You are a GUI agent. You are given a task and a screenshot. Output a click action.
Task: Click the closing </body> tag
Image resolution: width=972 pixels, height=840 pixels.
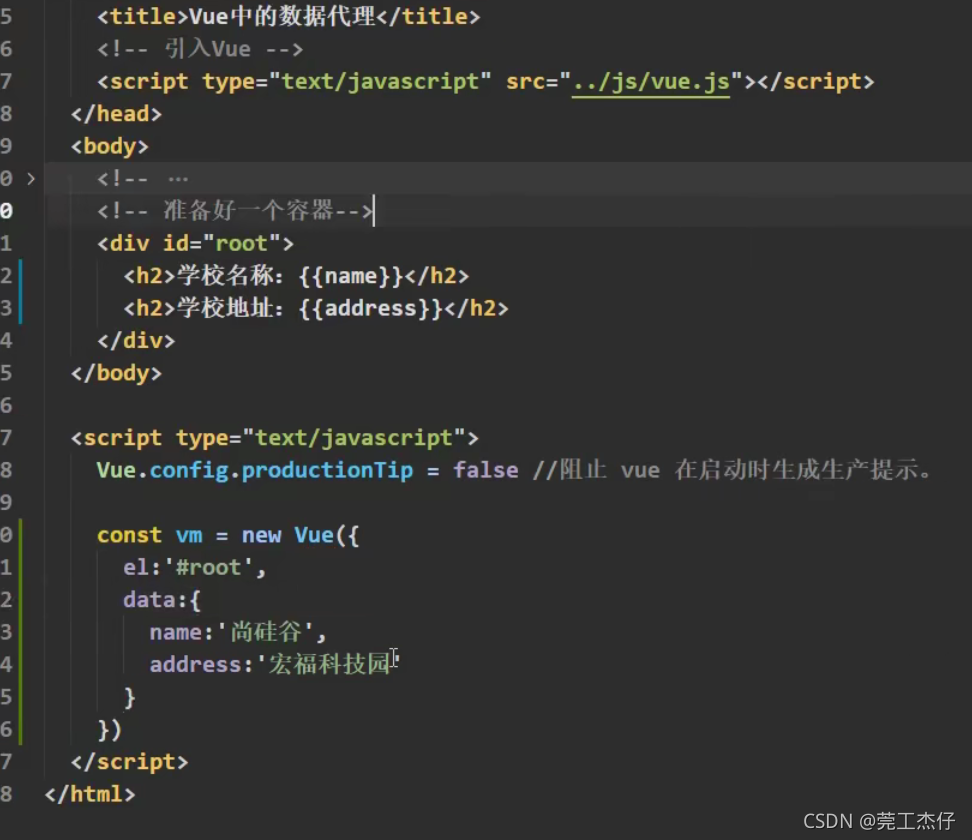(116, 373)
